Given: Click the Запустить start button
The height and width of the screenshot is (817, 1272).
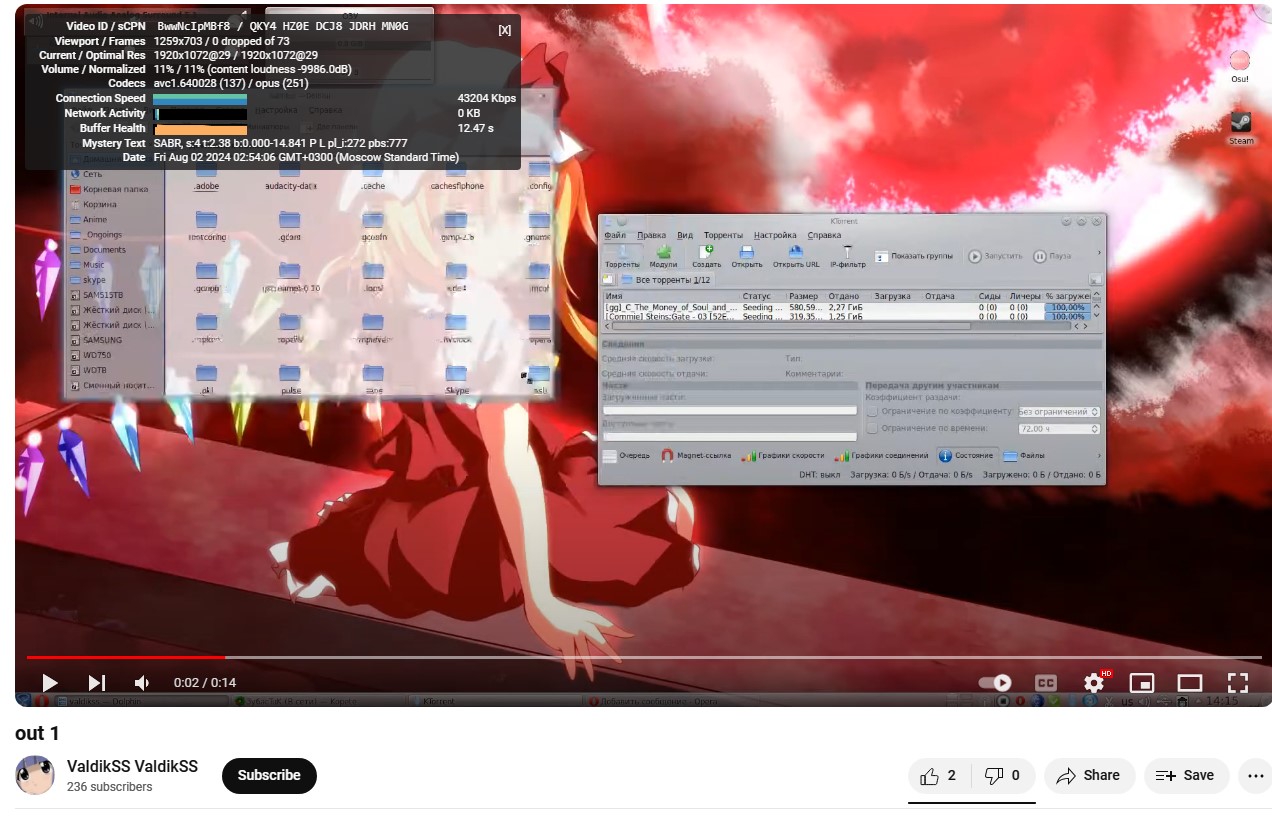Looking at the screenshot, I should [x=995, y=257].
